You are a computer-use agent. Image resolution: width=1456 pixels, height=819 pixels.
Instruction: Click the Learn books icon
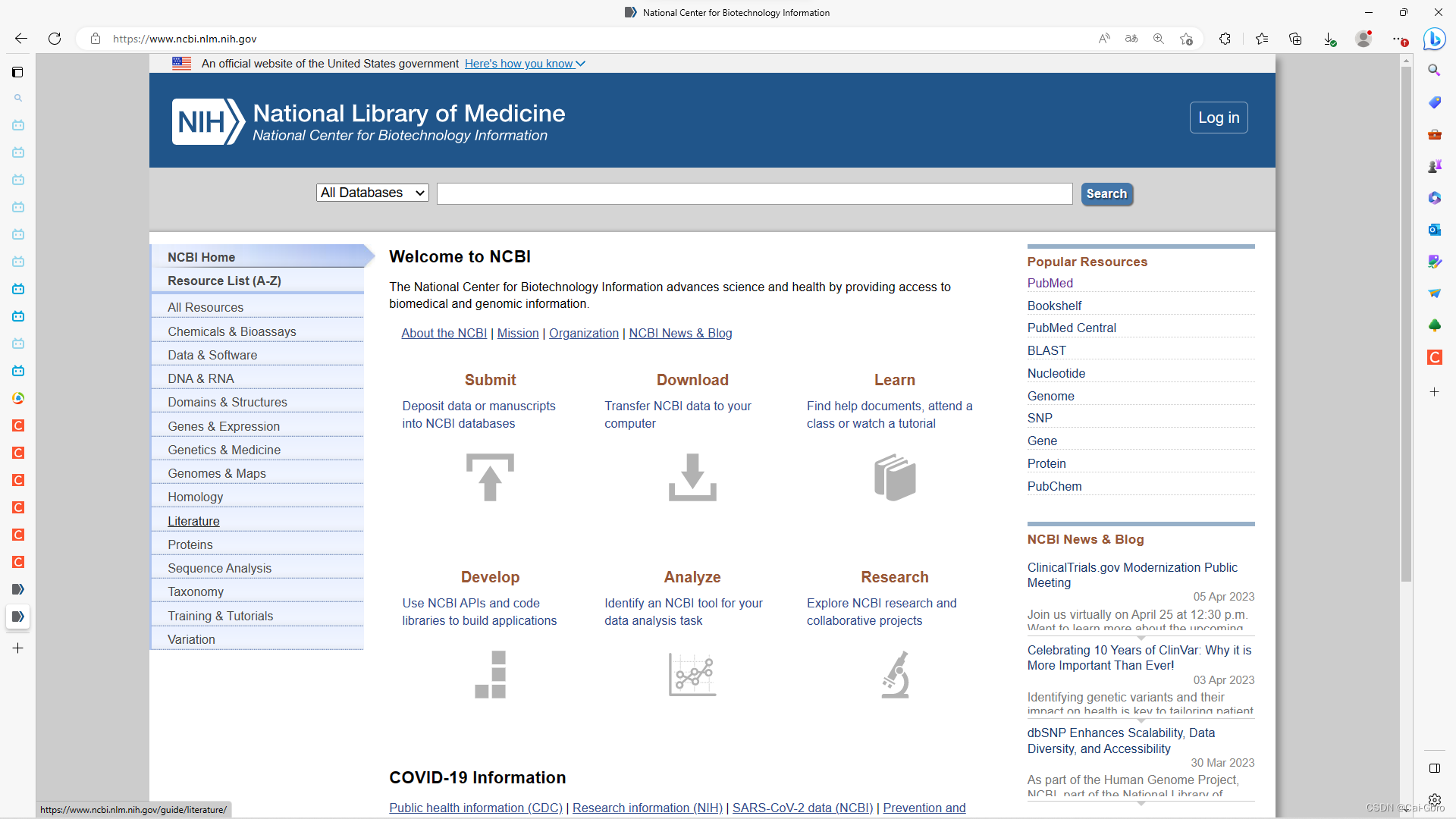click(894, 477)
